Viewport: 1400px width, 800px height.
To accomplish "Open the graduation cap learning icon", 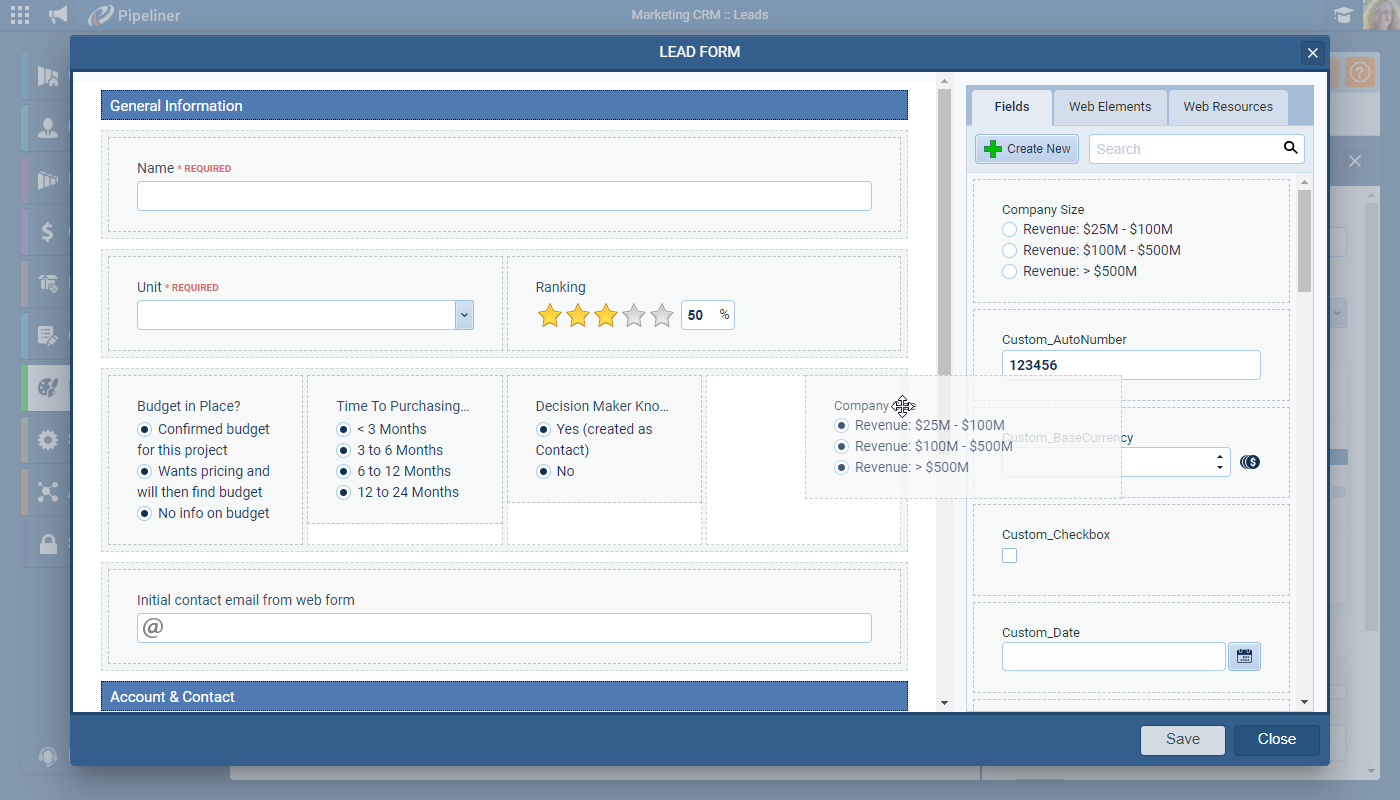I will 1342,15.
